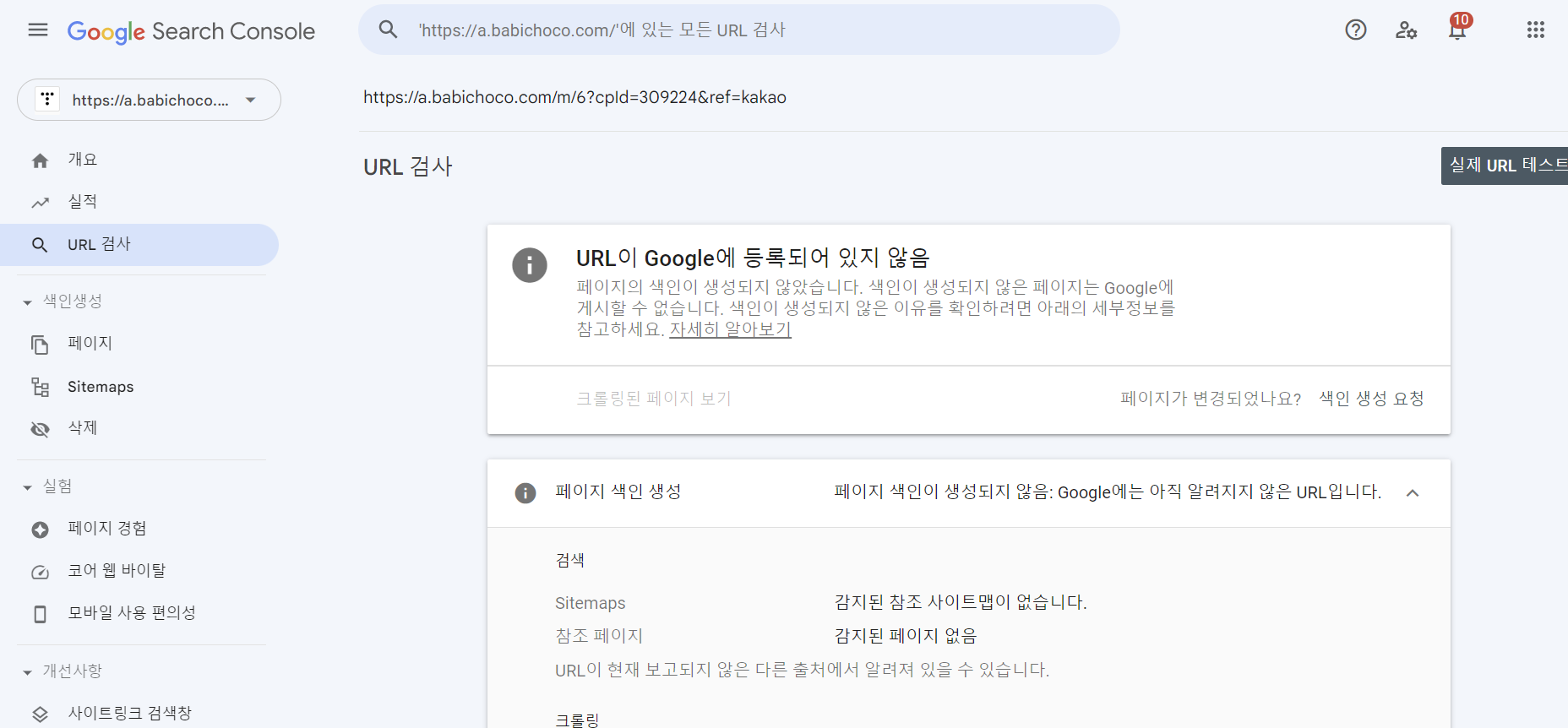
Task: Click the '페이지가 변경되었나요?' text
Action: [x=1211, y=399]
